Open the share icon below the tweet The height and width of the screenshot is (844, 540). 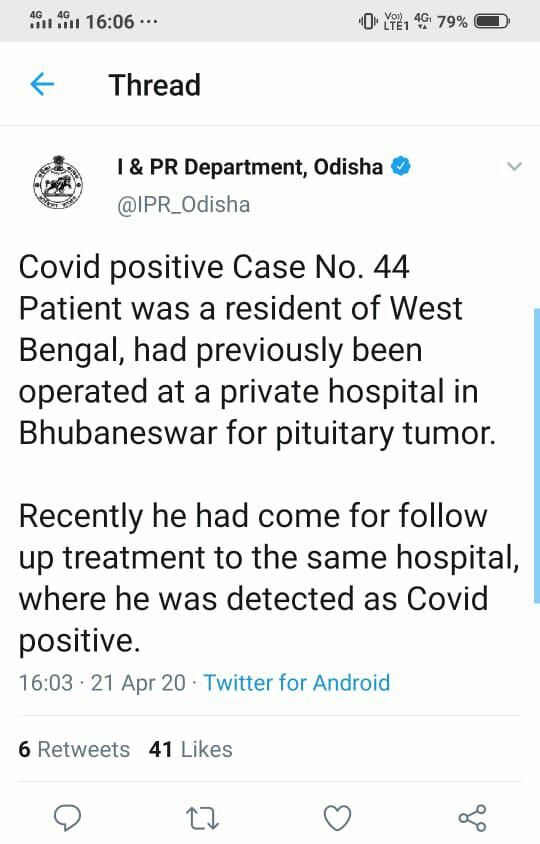tap(473, 818)
